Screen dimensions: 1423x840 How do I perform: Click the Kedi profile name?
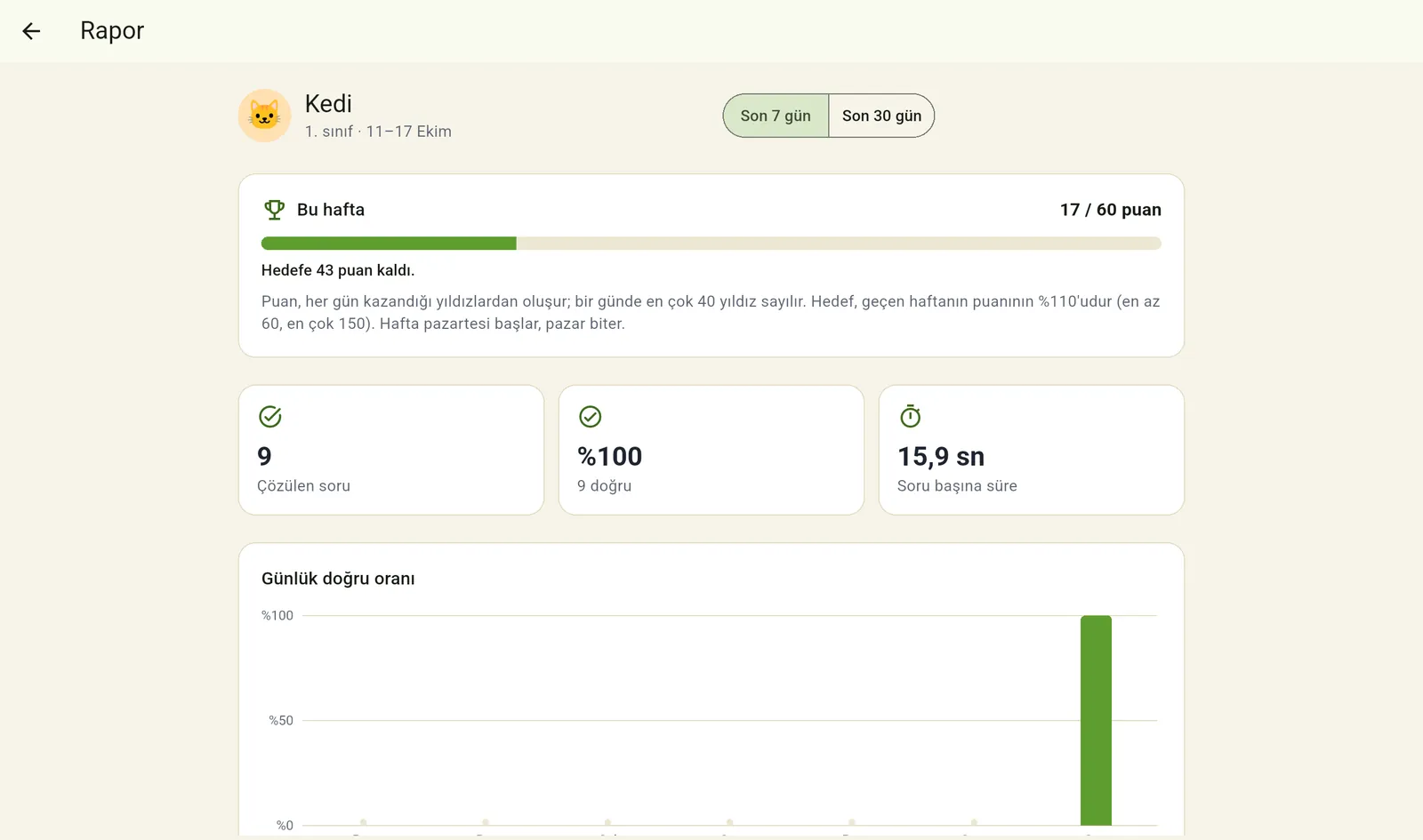[328, 103]
